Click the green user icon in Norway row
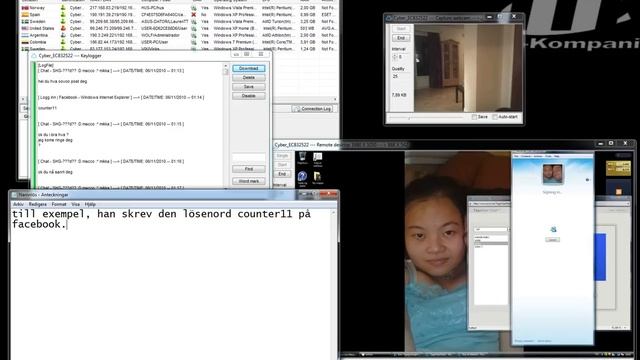This screenshot has height=360, width=640. [63, 8]
